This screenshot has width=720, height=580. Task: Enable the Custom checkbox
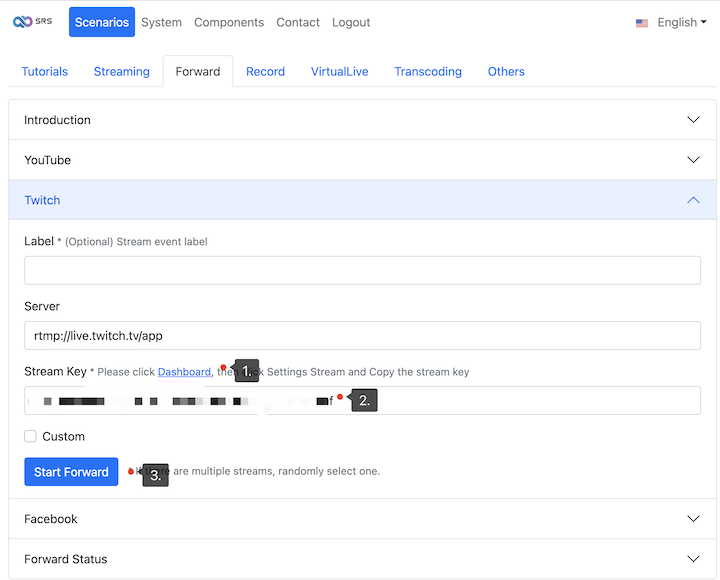coord(30,436)
